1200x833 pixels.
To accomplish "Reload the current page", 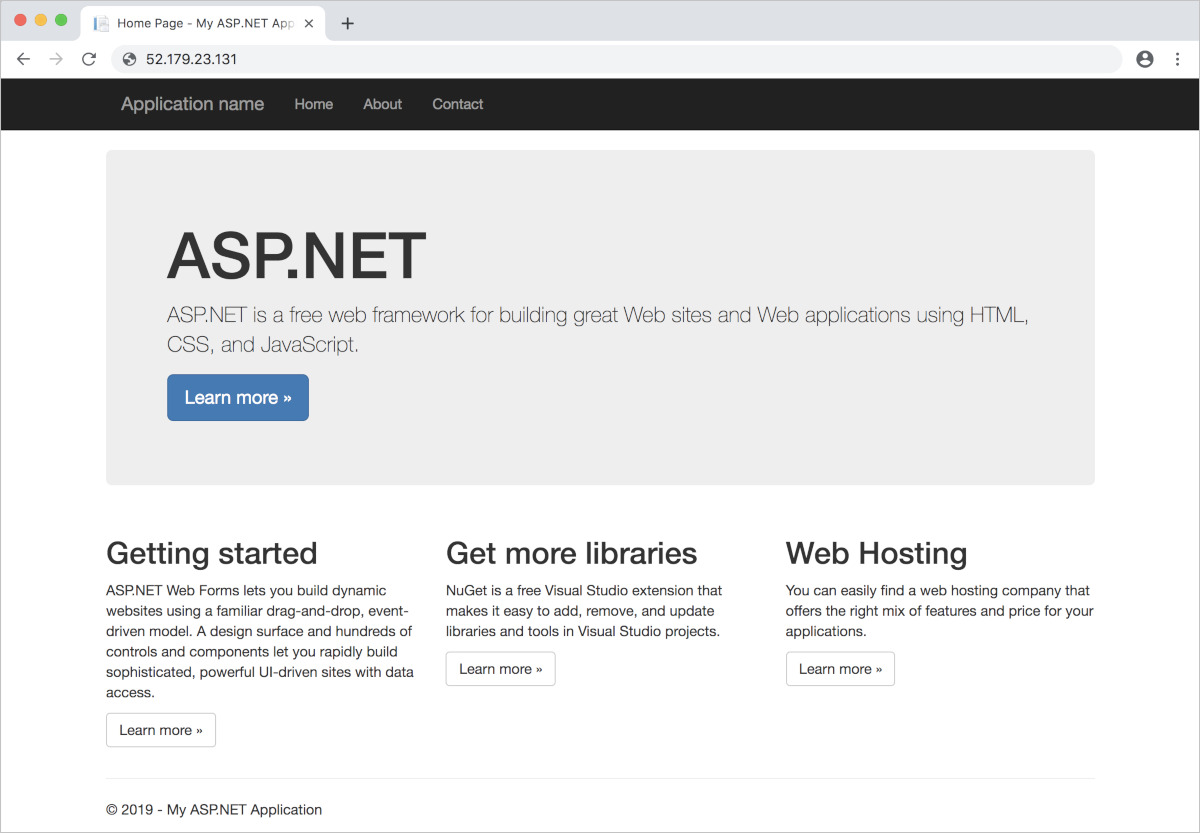I will click(x=88, y=58).
